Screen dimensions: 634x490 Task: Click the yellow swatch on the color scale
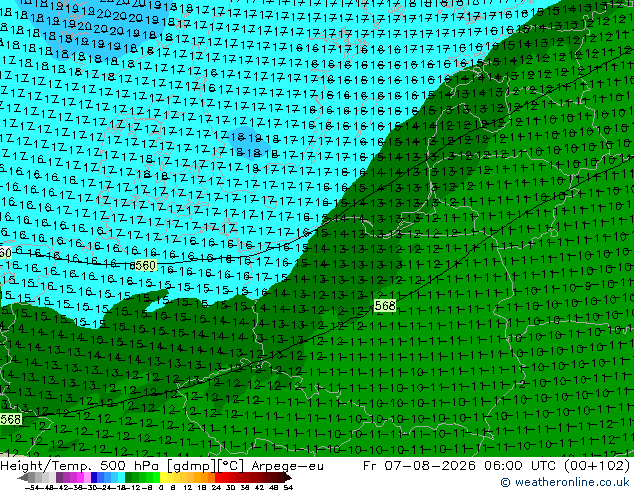pyautogui.click(x=163, y=478)
